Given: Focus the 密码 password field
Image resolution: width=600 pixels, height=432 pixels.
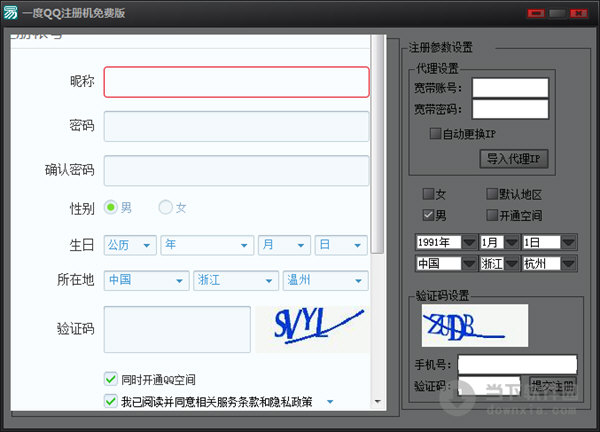Looking at the screenshot, I should (236, 126).
